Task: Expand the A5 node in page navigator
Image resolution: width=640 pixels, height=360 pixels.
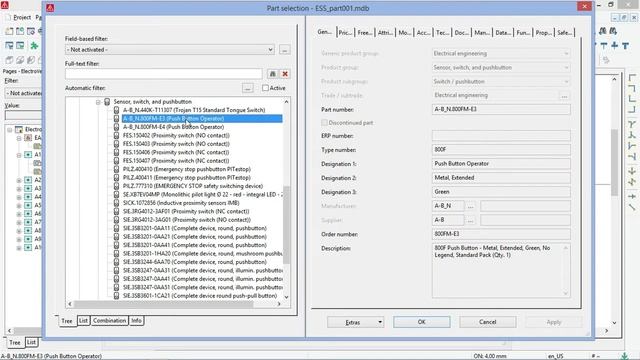Action: [x=19, y=205]
